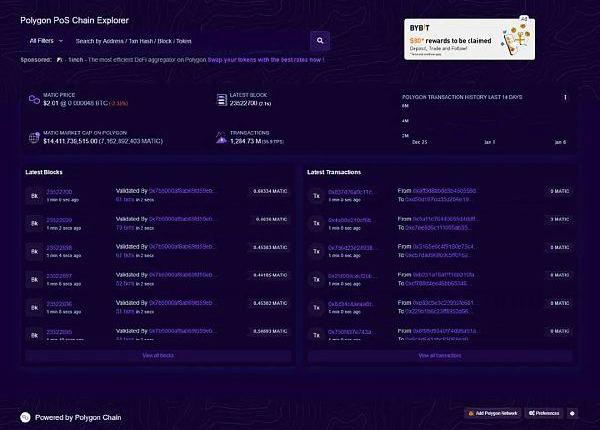Click the magnifier search button
The image size is (600, 430).
[x=320, y=41]
